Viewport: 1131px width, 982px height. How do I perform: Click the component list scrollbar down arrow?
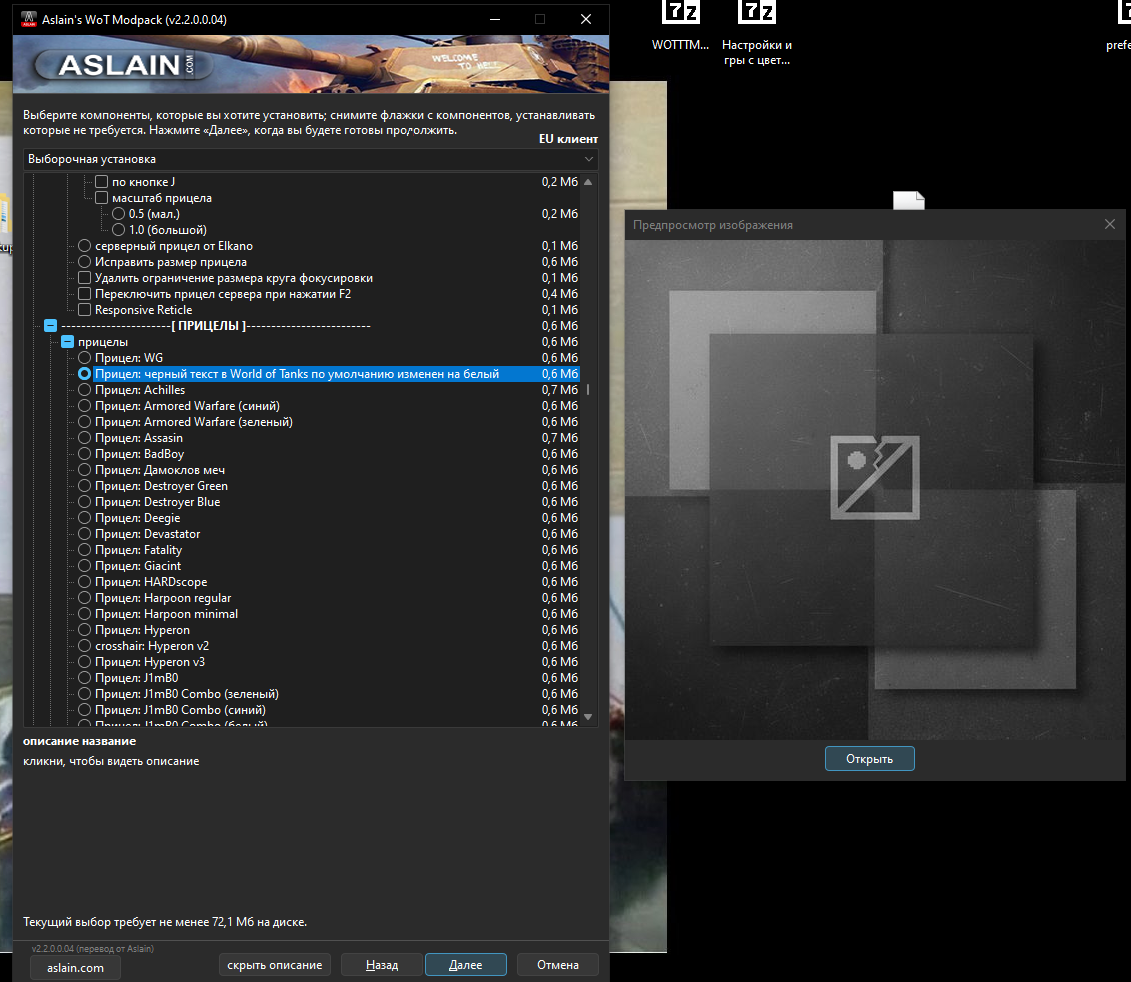(588, 716)
